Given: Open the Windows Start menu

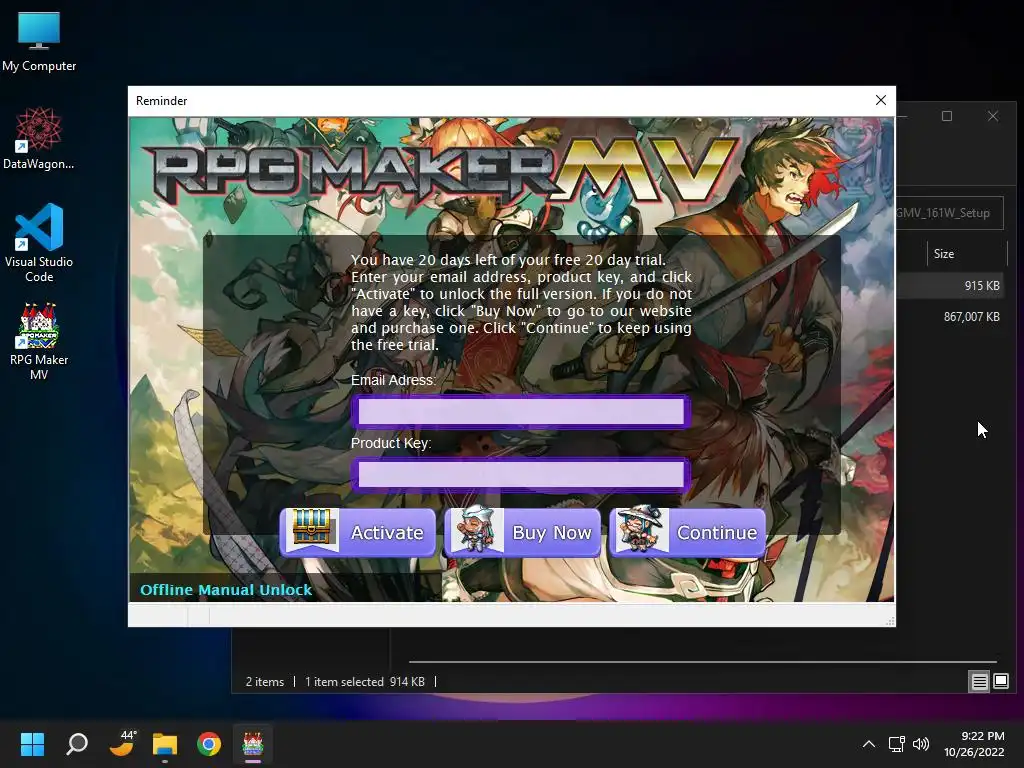Looking at the screenshot, I should click(32, 744).
